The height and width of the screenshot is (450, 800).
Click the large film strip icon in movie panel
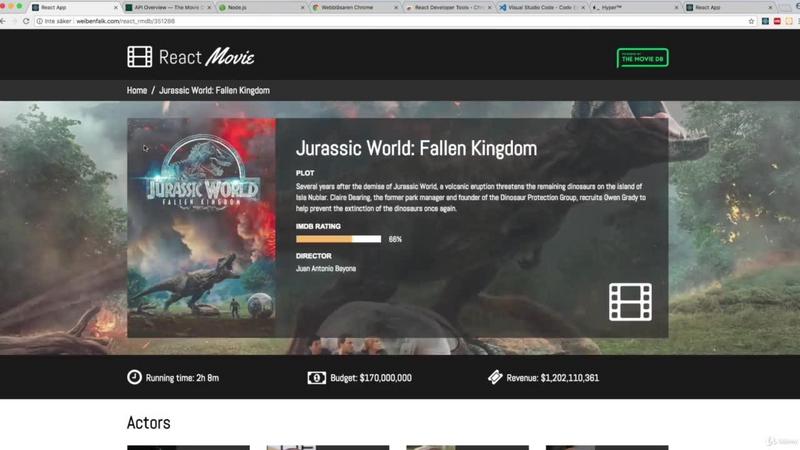tap(630, 302)
